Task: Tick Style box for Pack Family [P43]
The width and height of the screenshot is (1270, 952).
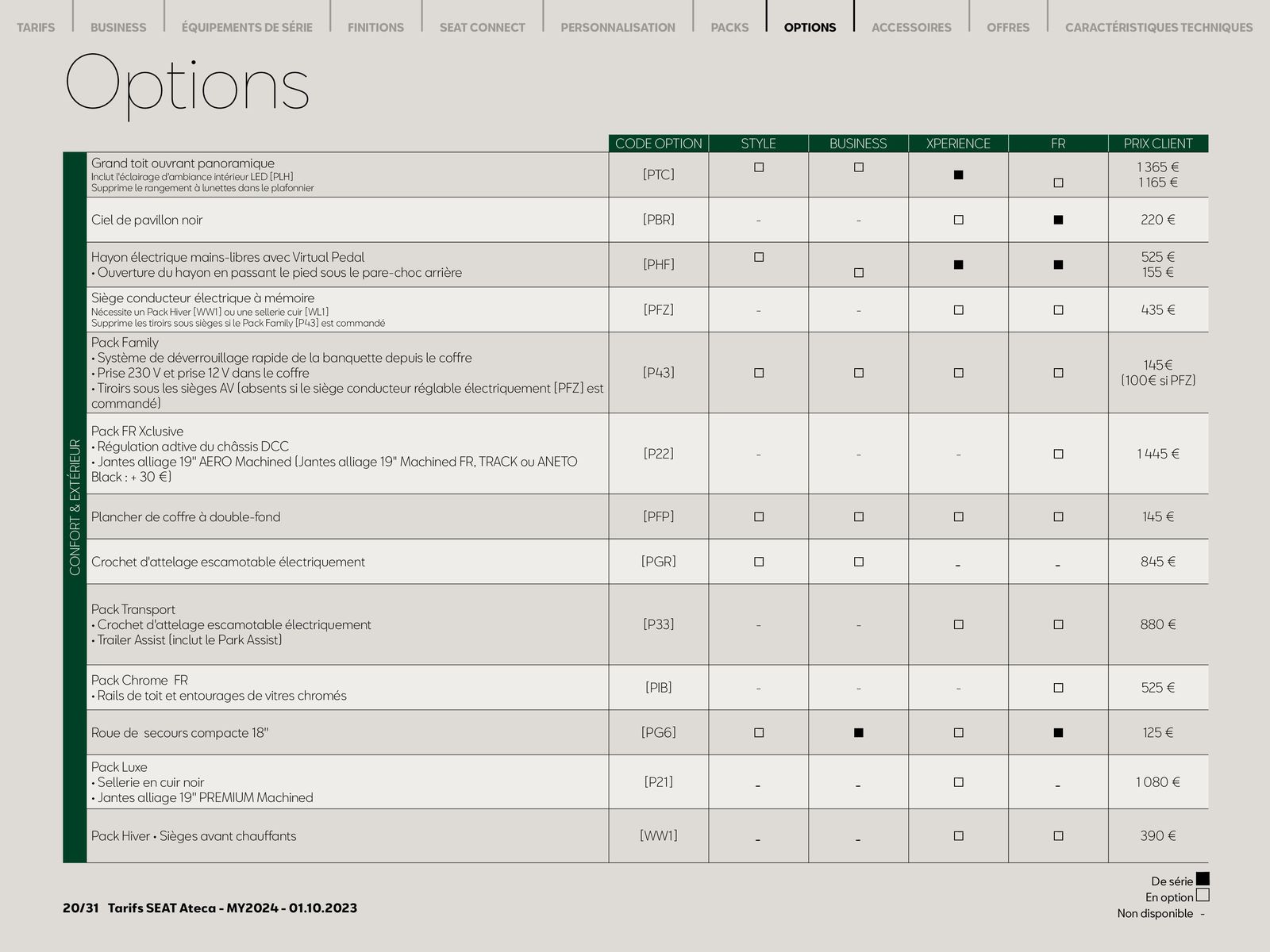Action: coord(759,373)
